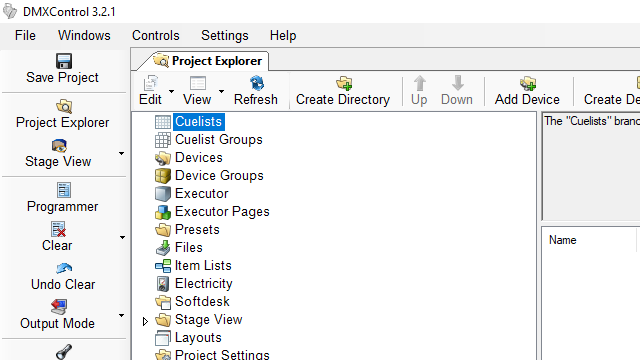Open the Stage View sidebar icon
640x360 pixels.
coord(59,146)
